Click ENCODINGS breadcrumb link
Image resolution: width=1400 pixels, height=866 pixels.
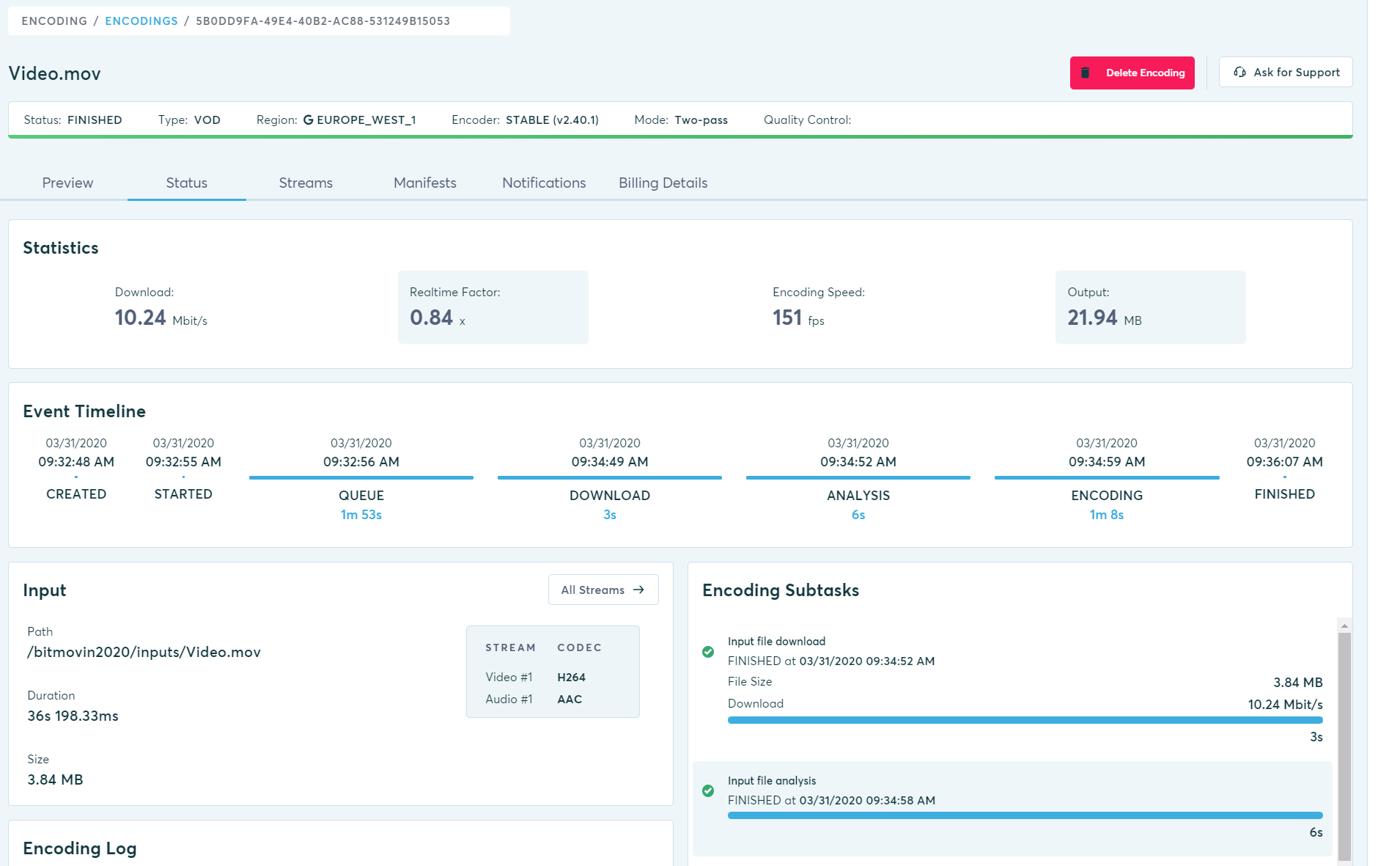[x=141, y=21]
